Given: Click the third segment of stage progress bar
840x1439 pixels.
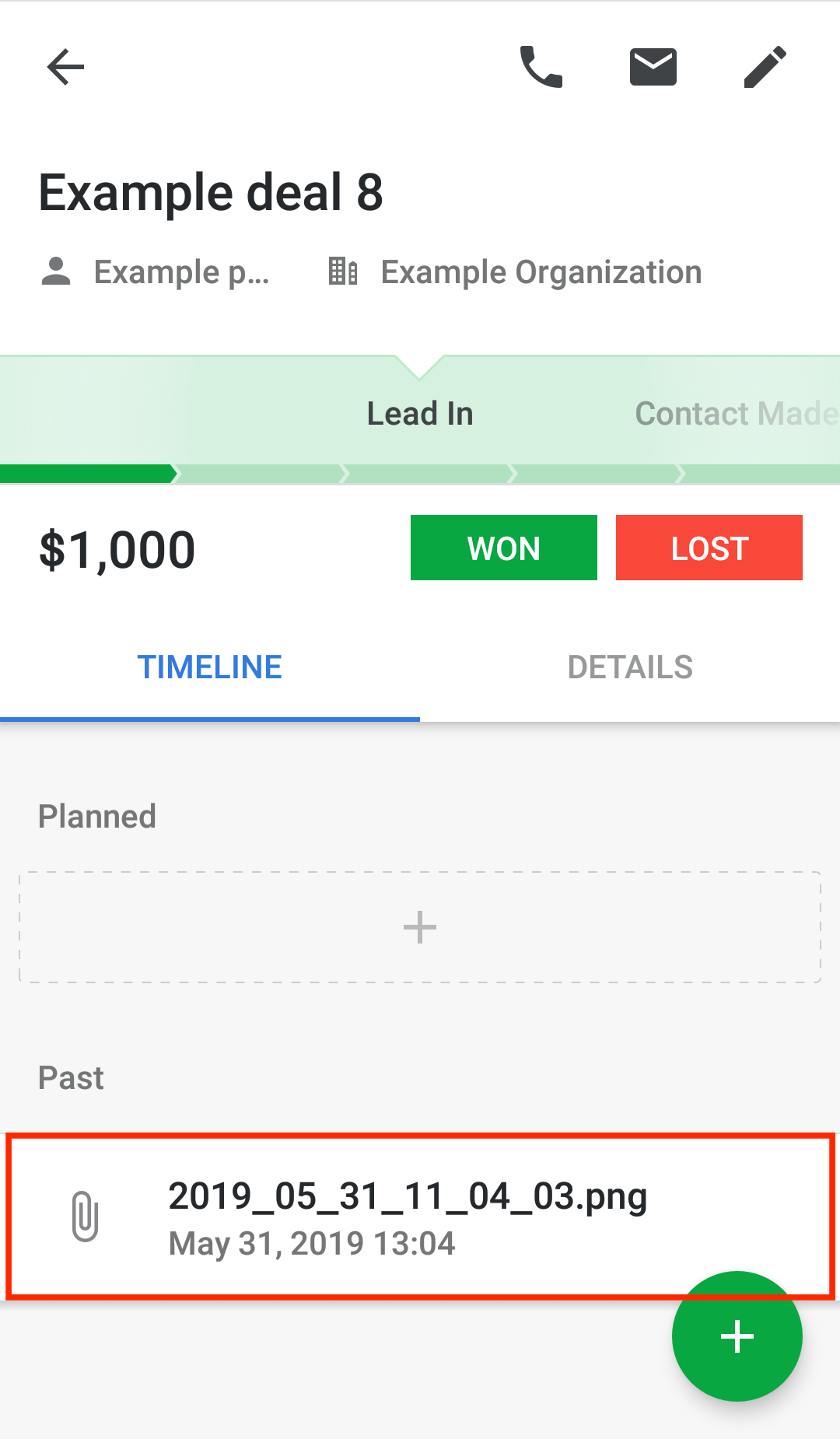Looking at the screenshot, I should (429, 474).
